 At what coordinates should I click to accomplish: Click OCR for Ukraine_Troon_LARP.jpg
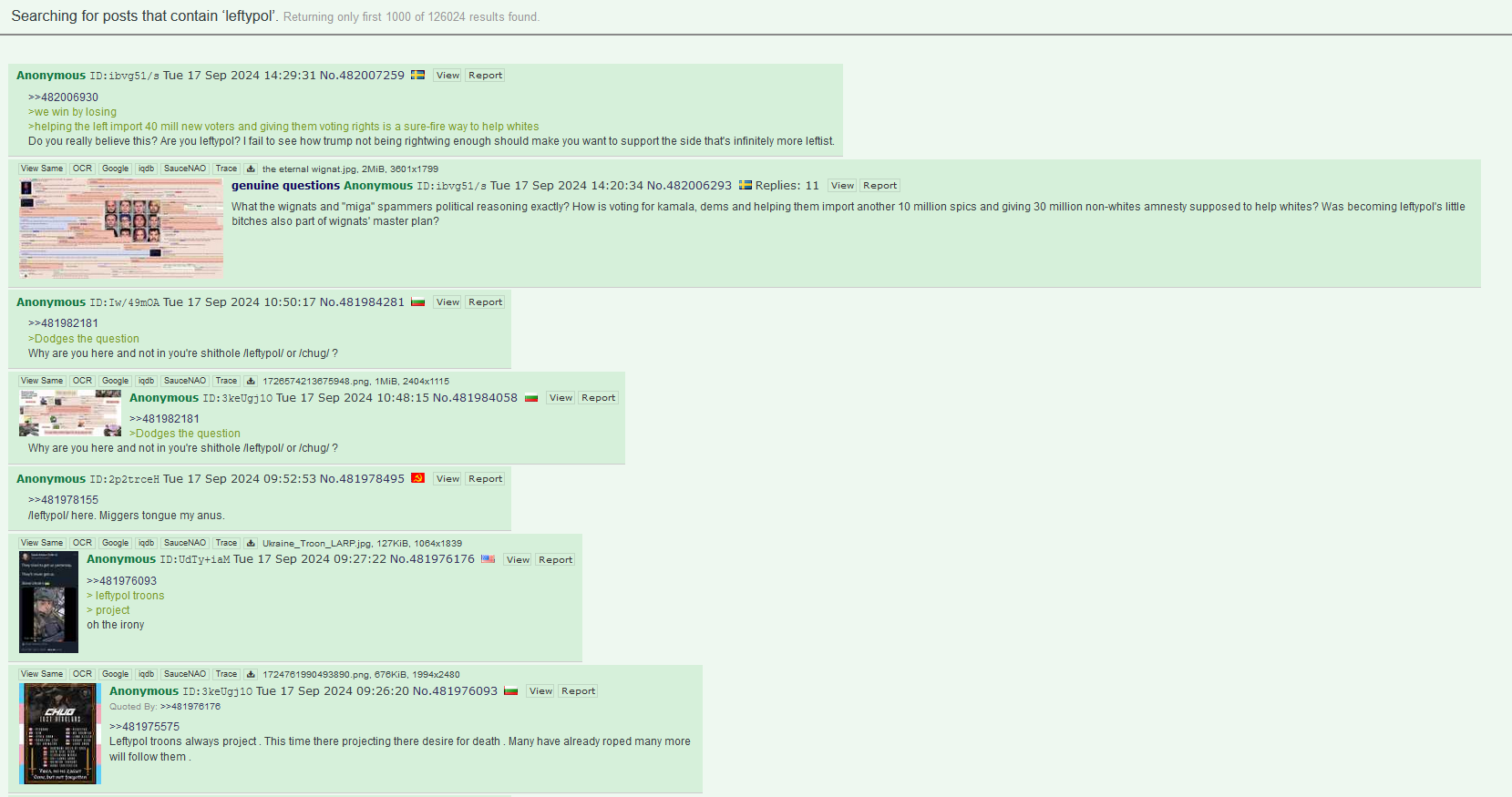point(82,543)
